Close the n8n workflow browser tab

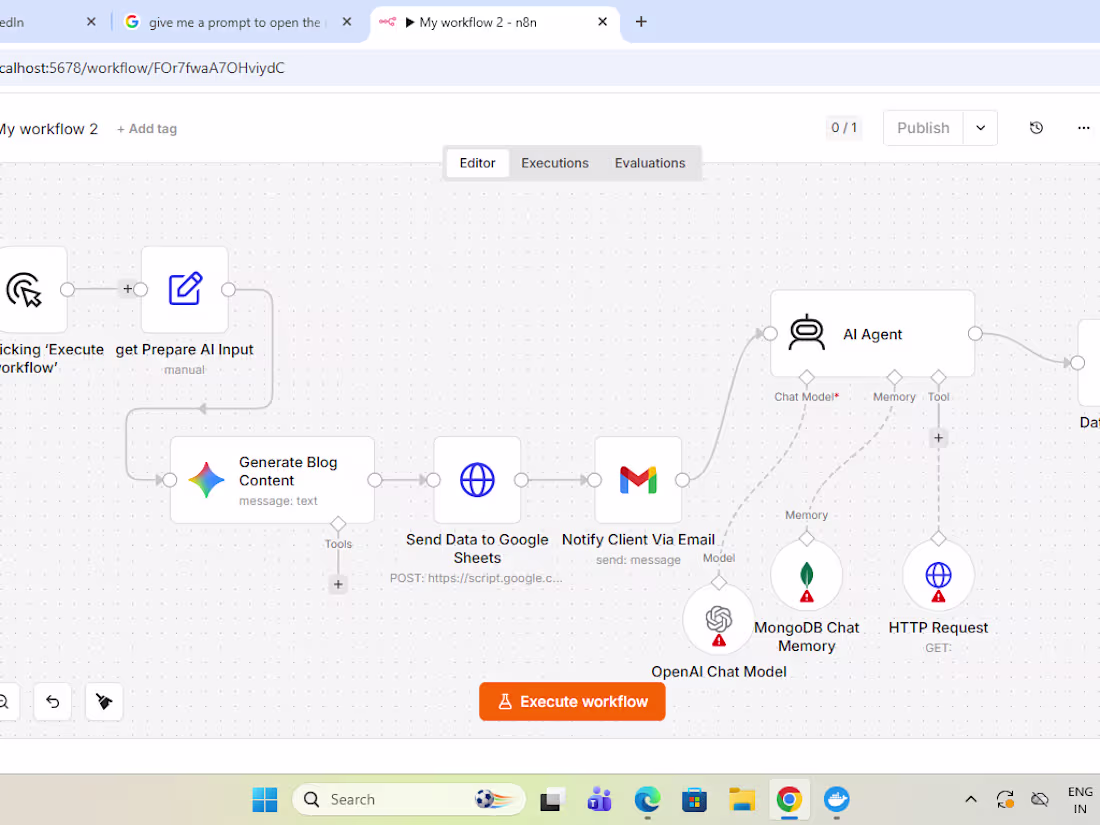[602, 22]
